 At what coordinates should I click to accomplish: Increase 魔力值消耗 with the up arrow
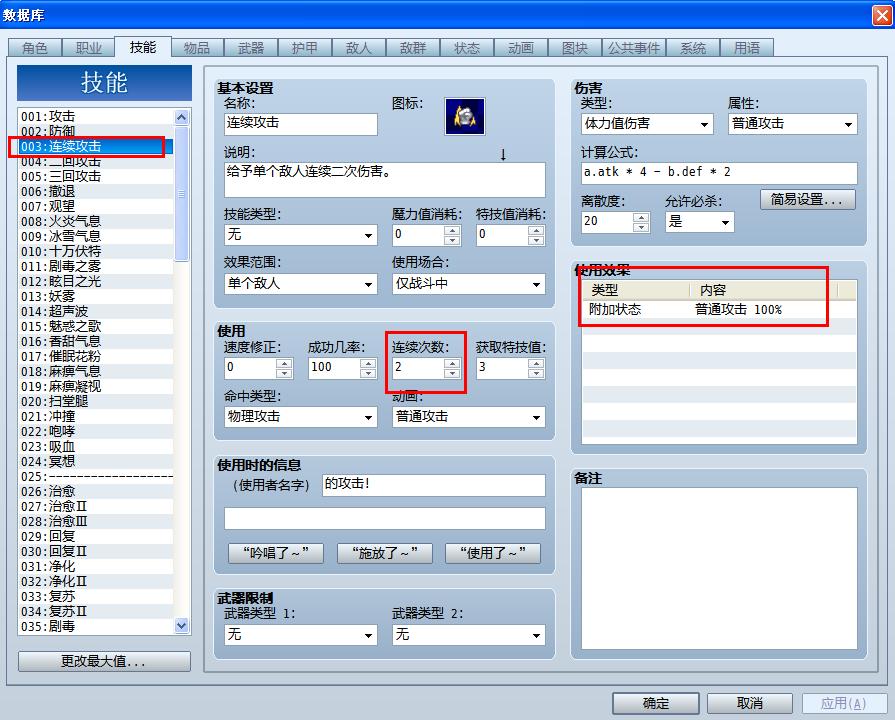point(452,230)
